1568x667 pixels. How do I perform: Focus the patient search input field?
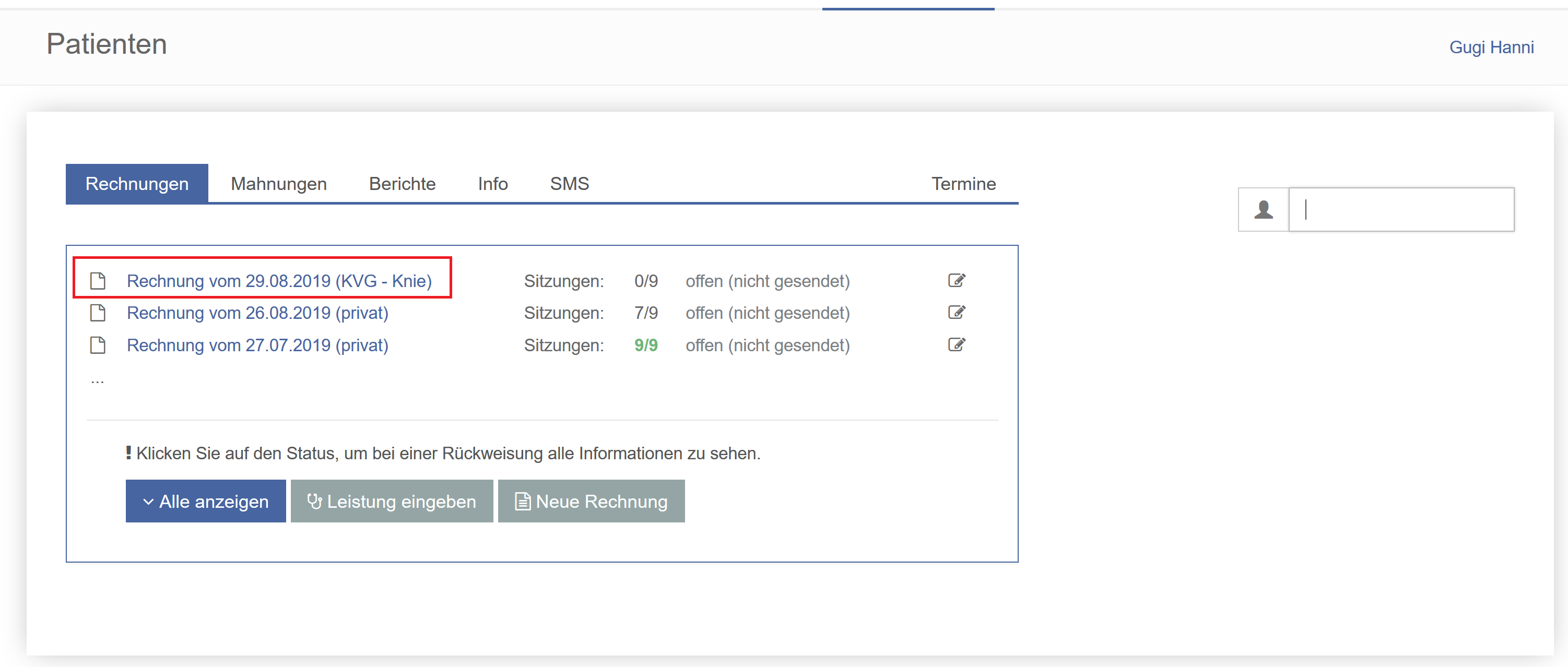[1401, 209]
